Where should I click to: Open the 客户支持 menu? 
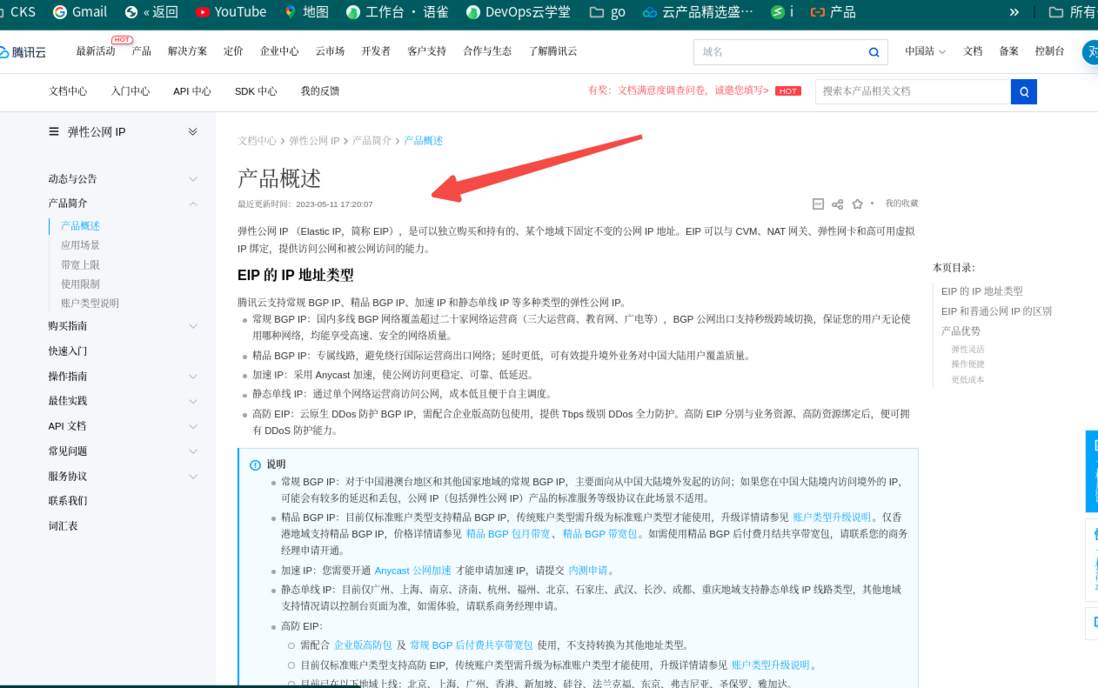coord(426,51)
